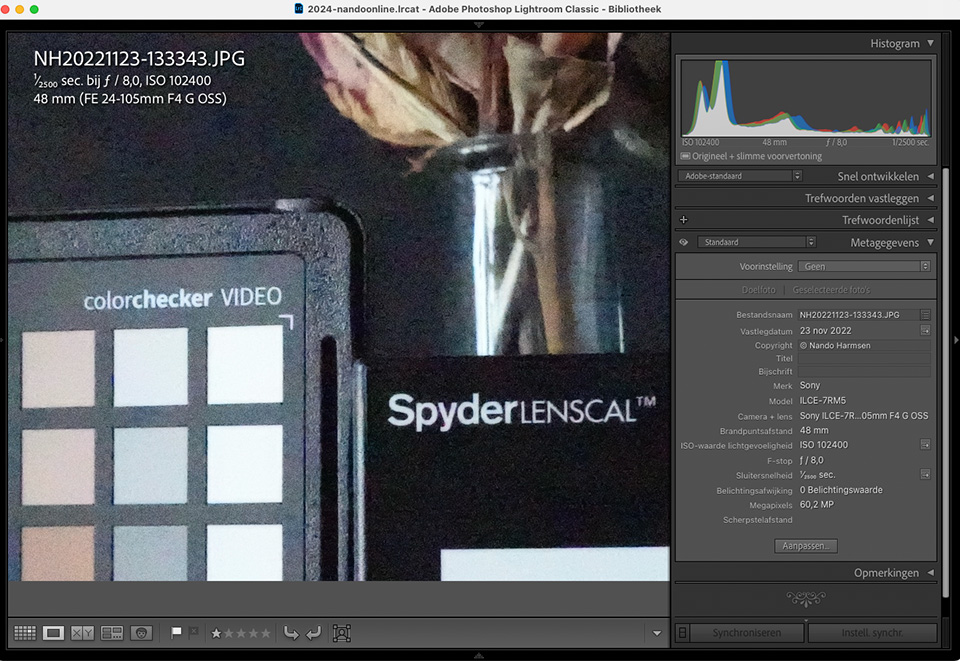Click the histogram graph

point(806,98)
